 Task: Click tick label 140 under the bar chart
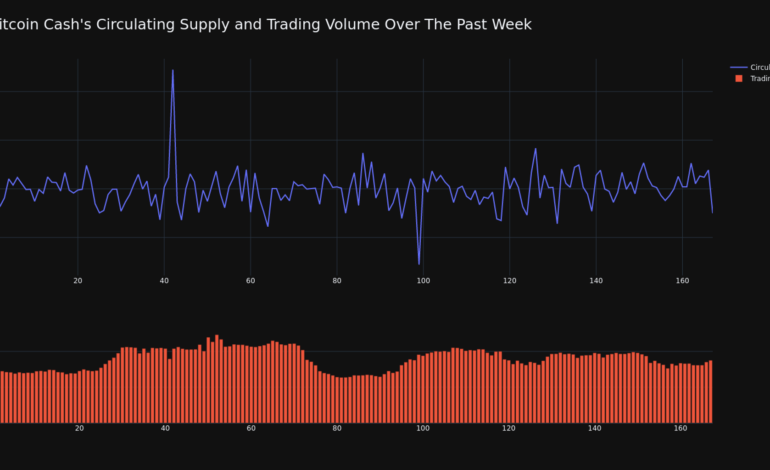(x=595, y=428)
